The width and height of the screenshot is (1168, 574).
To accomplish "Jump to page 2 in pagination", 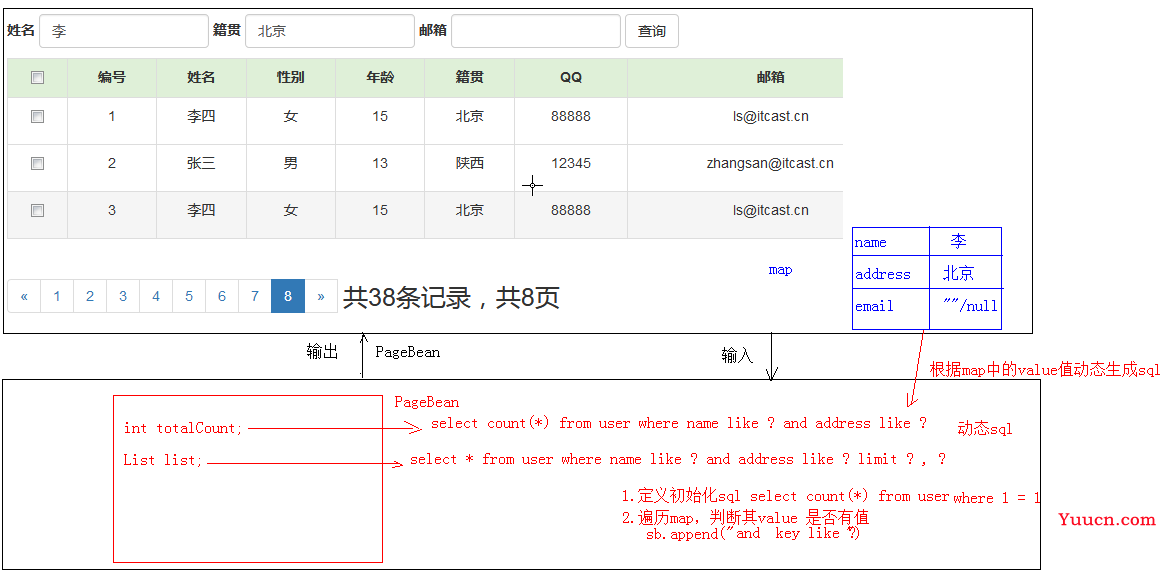I will tap(90, 296).
